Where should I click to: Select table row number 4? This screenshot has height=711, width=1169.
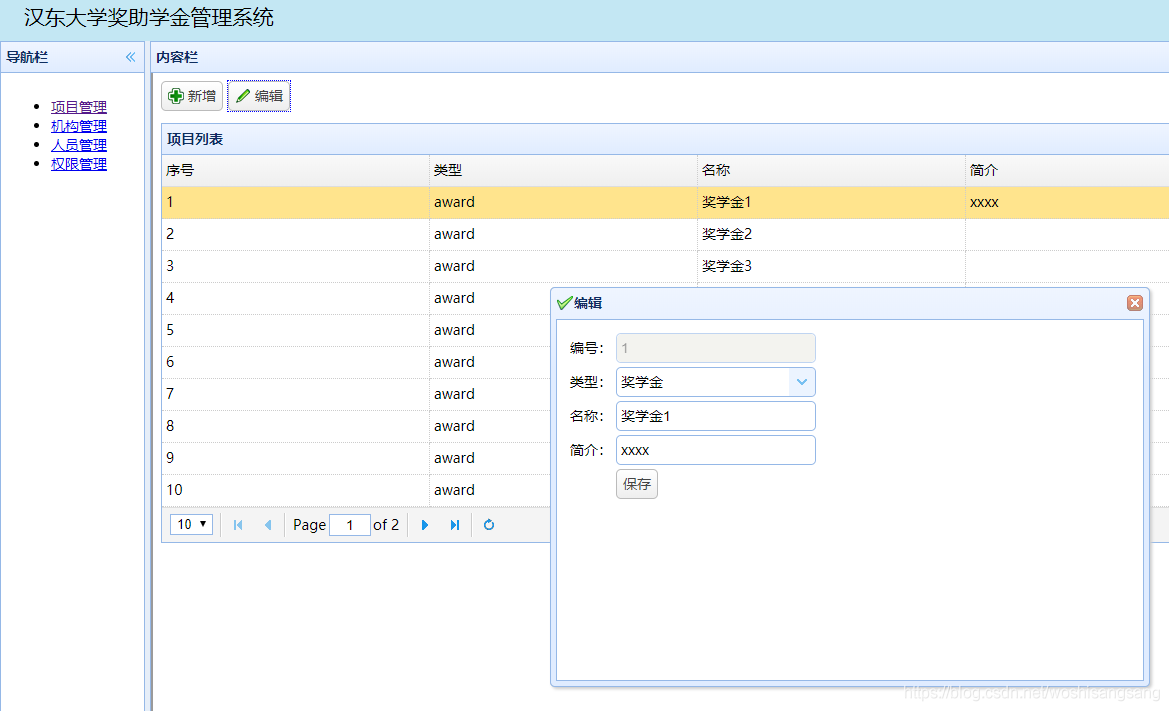pyautogui.click(x=356, y=298)
